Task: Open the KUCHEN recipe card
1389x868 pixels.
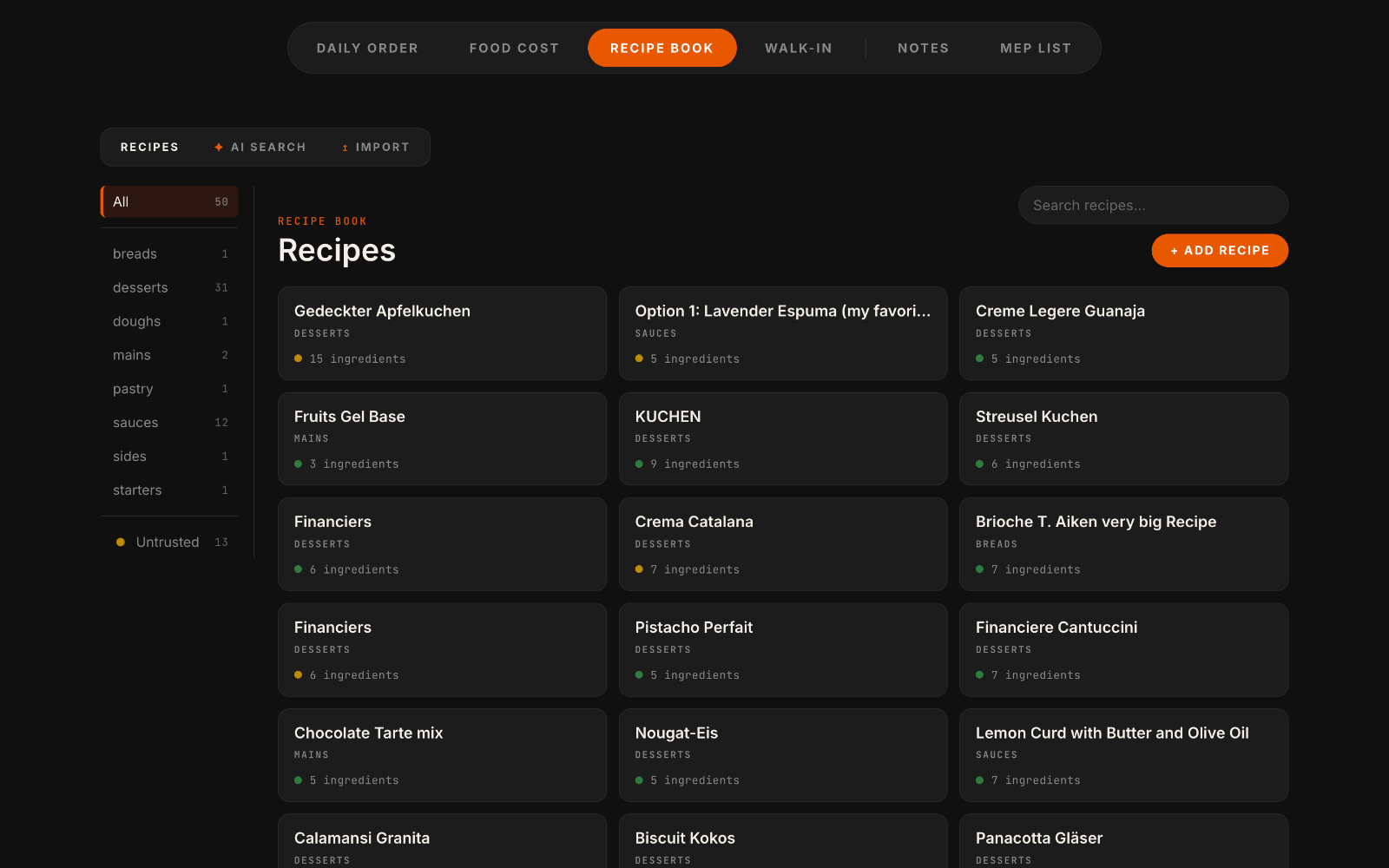Action: click(783, 439)
